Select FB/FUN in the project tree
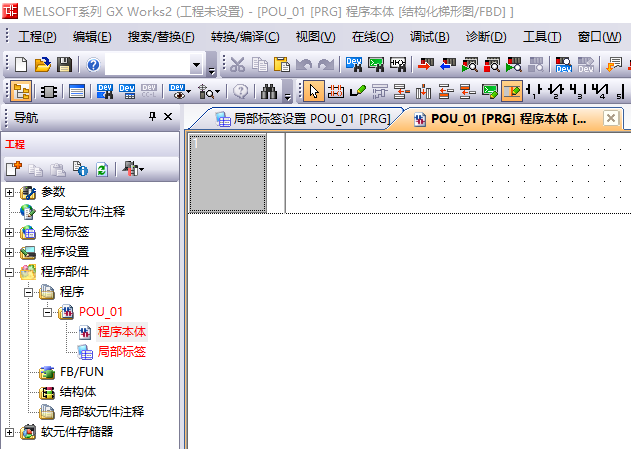The image size is (631, 449). click(x=82, y=372)
